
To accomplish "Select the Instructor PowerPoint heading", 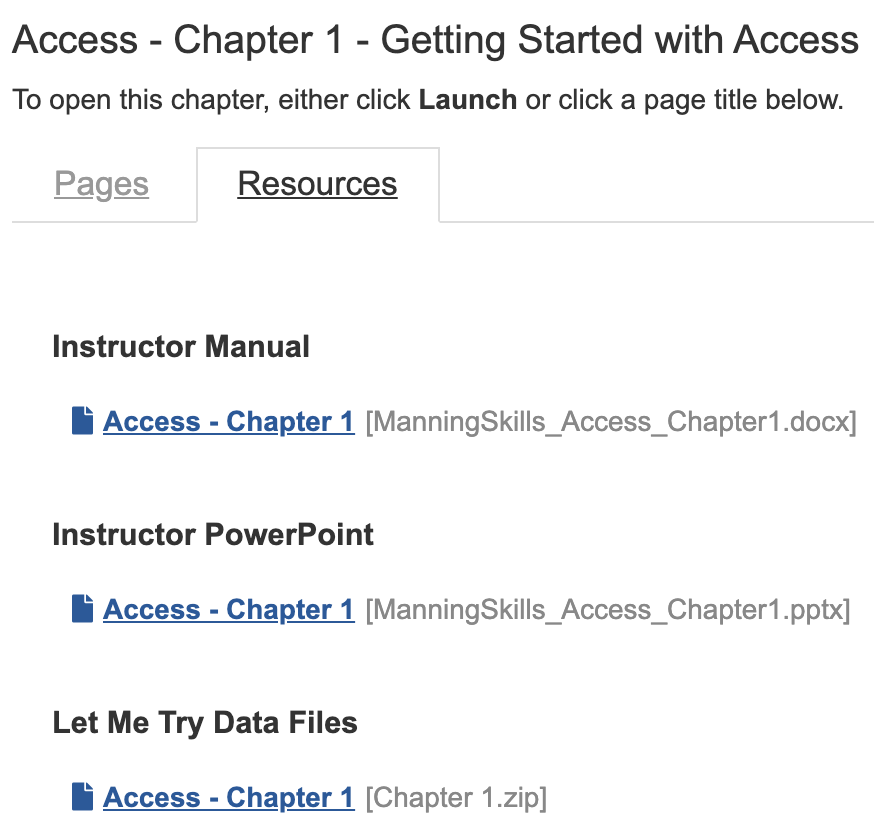I will (x=213, y=534).
